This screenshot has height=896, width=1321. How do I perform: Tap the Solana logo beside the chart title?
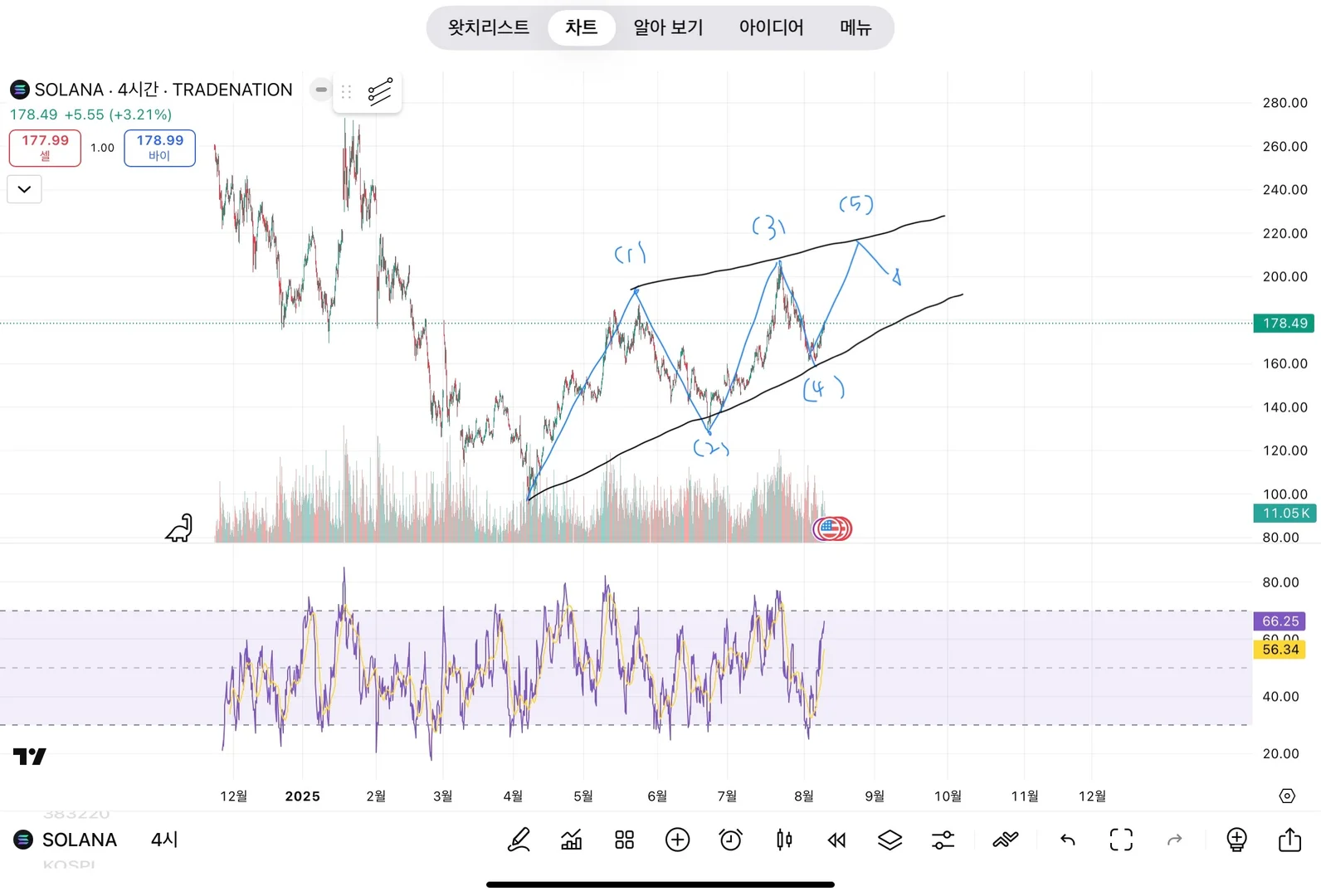click(20, 90)
